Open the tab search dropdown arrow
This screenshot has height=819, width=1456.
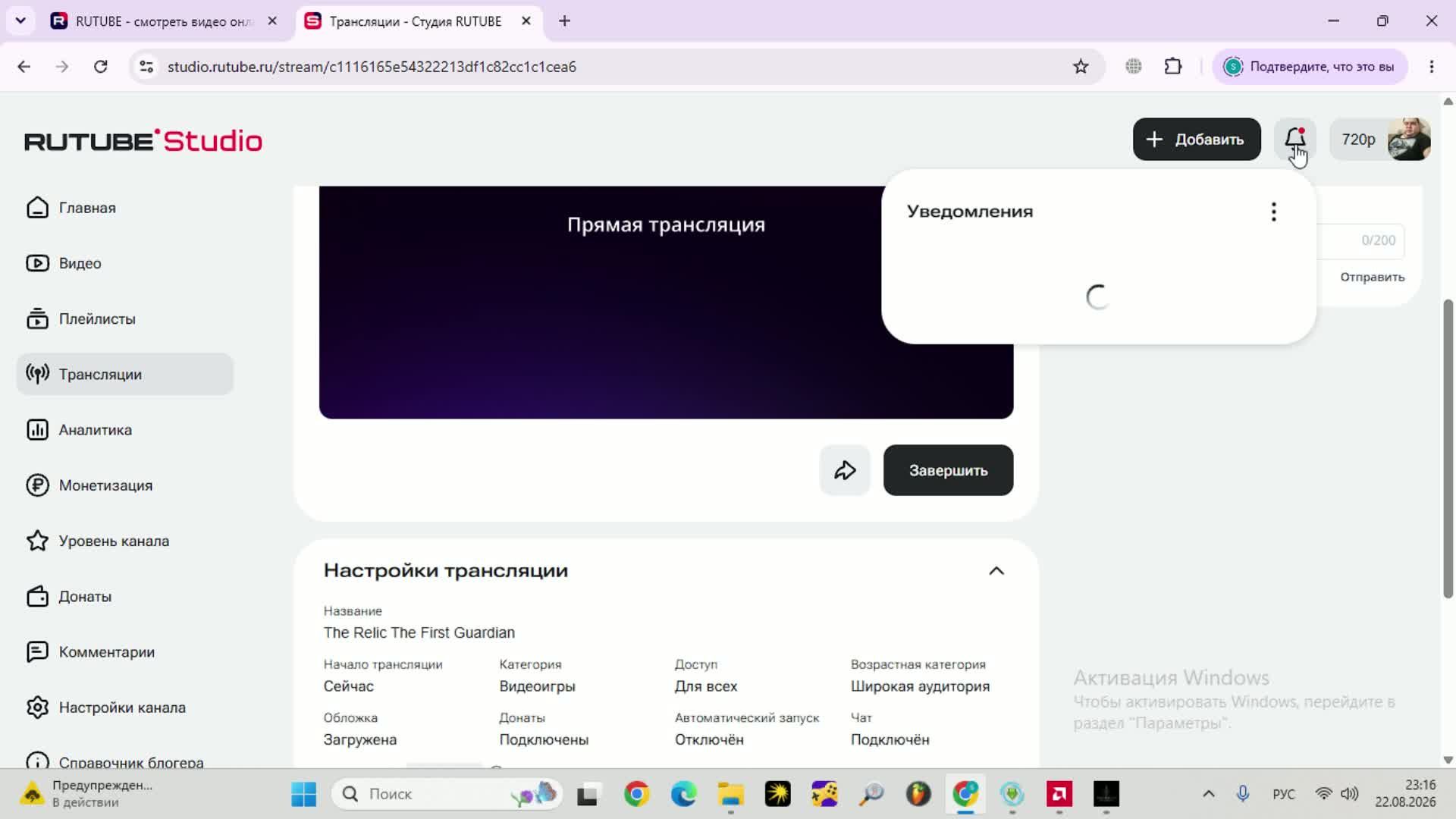coord(20,21)
